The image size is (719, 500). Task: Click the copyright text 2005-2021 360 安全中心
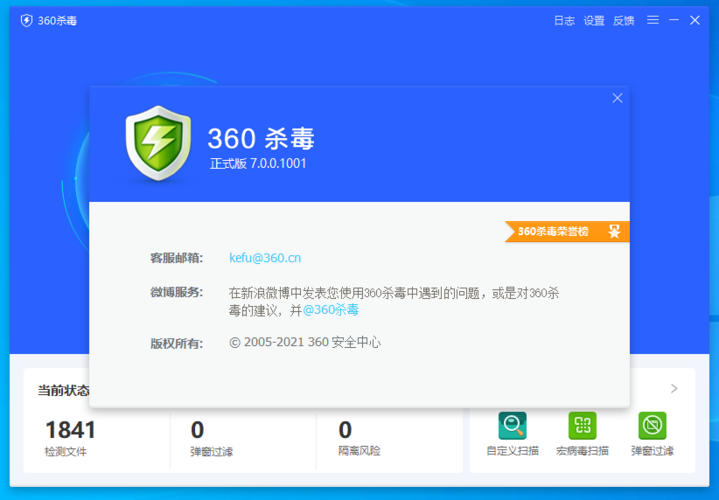(x=305, y=342)
